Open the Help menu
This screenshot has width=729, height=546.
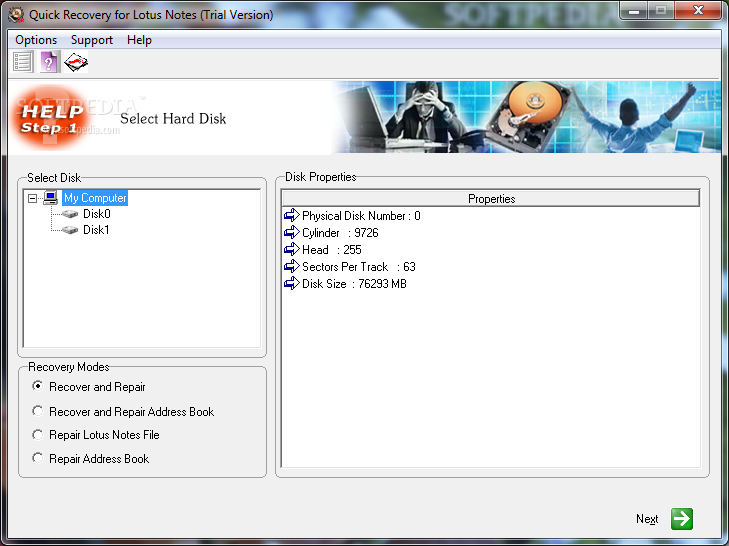coord(139,40)
